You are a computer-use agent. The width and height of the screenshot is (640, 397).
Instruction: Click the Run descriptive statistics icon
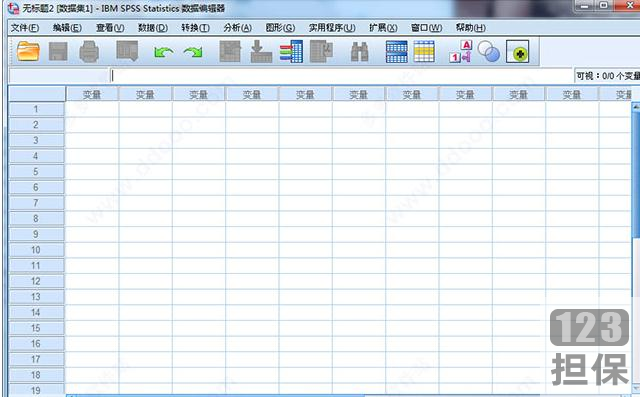321,51
